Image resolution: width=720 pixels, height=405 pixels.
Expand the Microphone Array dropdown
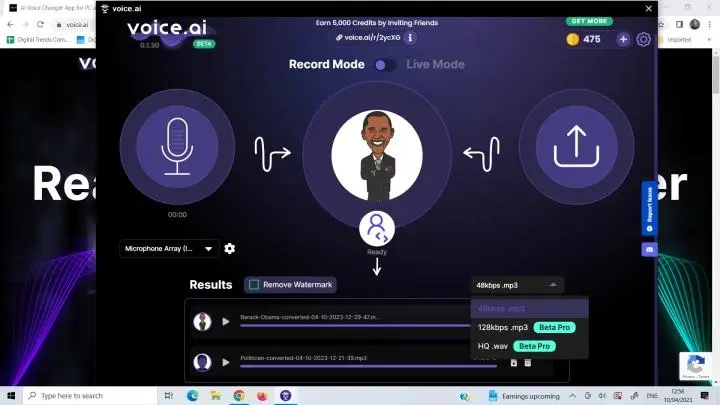pos(169,248)
